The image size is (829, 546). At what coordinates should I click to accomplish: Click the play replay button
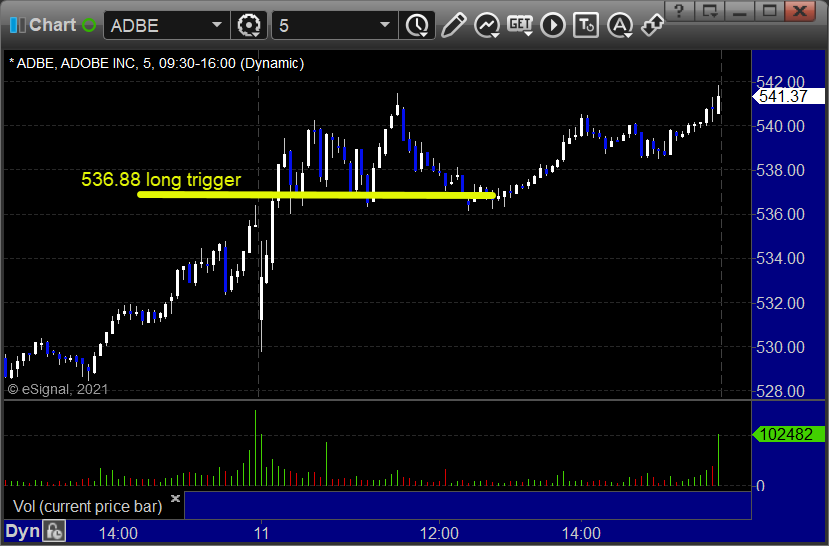(x=553, y=25)
